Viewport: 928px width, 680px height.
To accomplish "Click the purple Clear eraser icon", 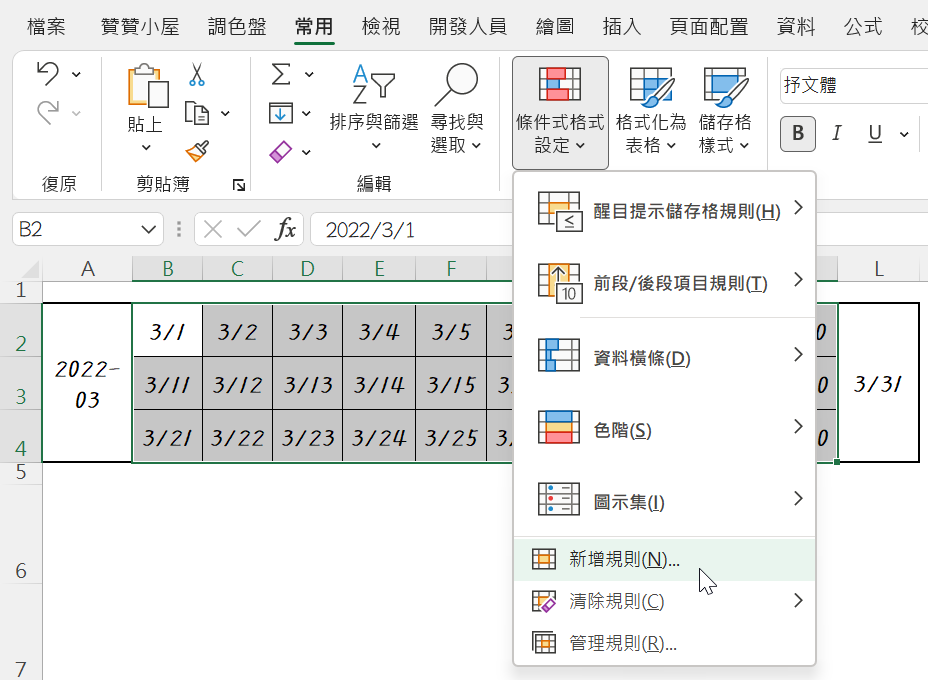I will [281, 152].
